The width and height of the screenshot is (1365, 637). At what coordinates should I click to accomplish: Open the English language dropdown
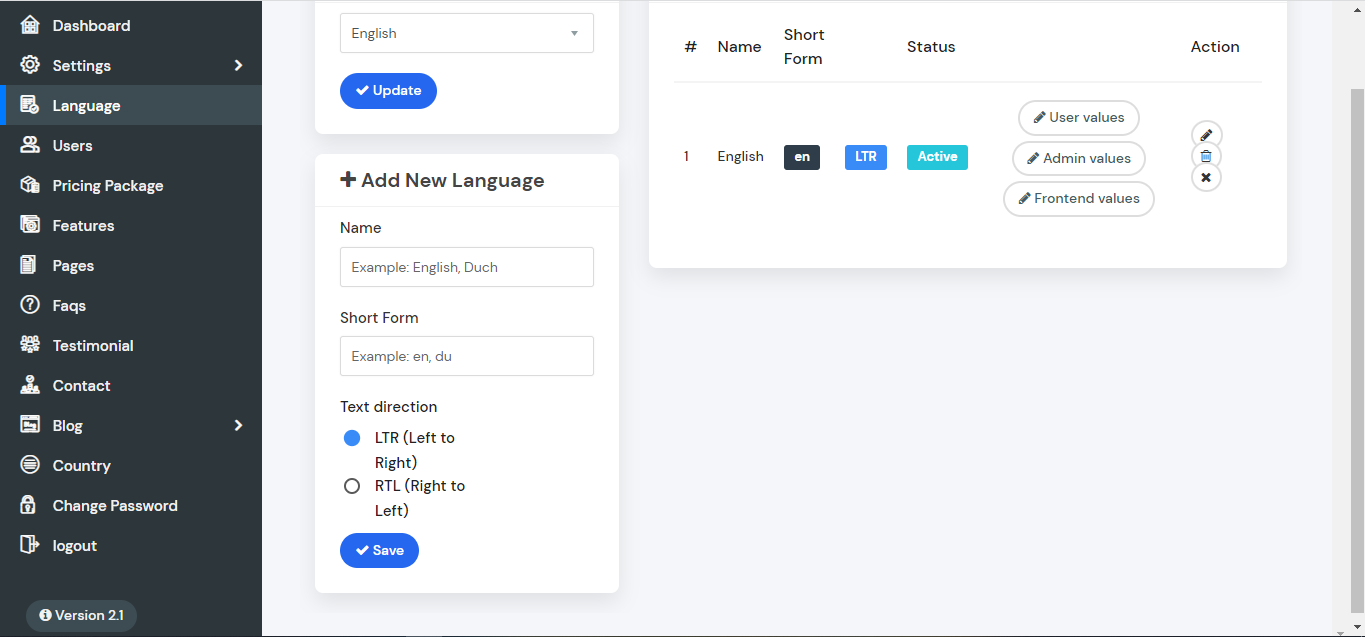466,32
